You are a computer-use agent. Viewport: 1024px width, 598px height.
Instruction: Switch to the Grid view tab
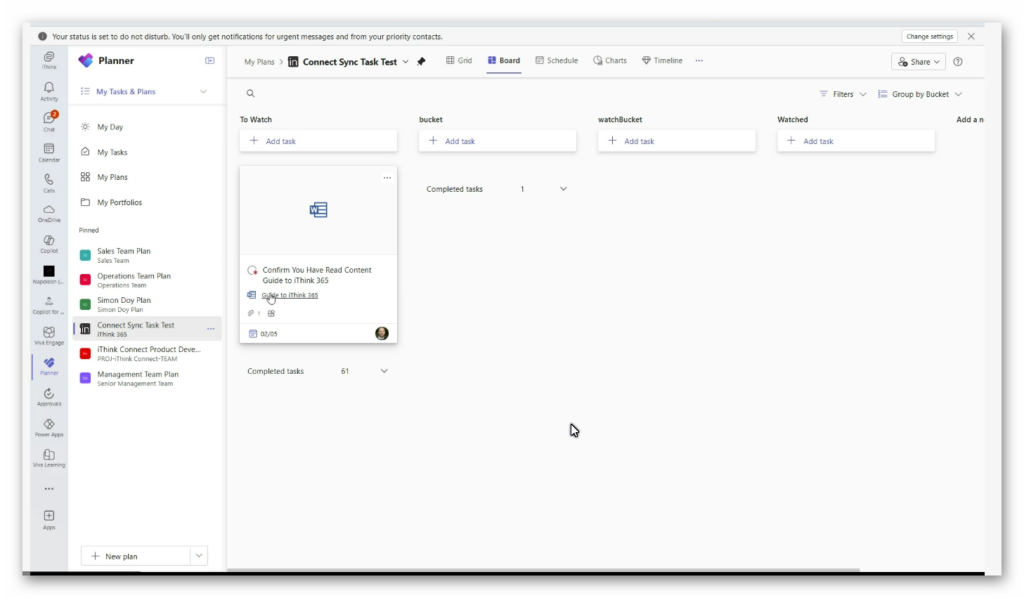coord(459,61)
